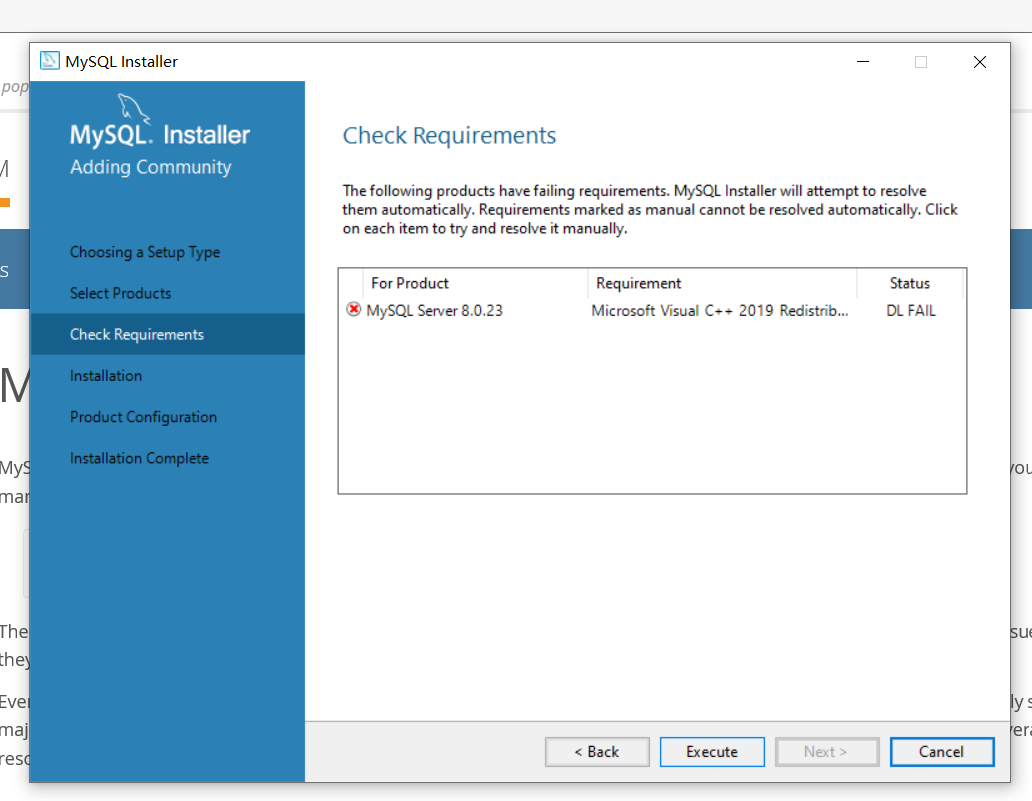The width and height of the screenshot is (1032, 801).
Task: Click the Execute button
Action: click(712, 752)
